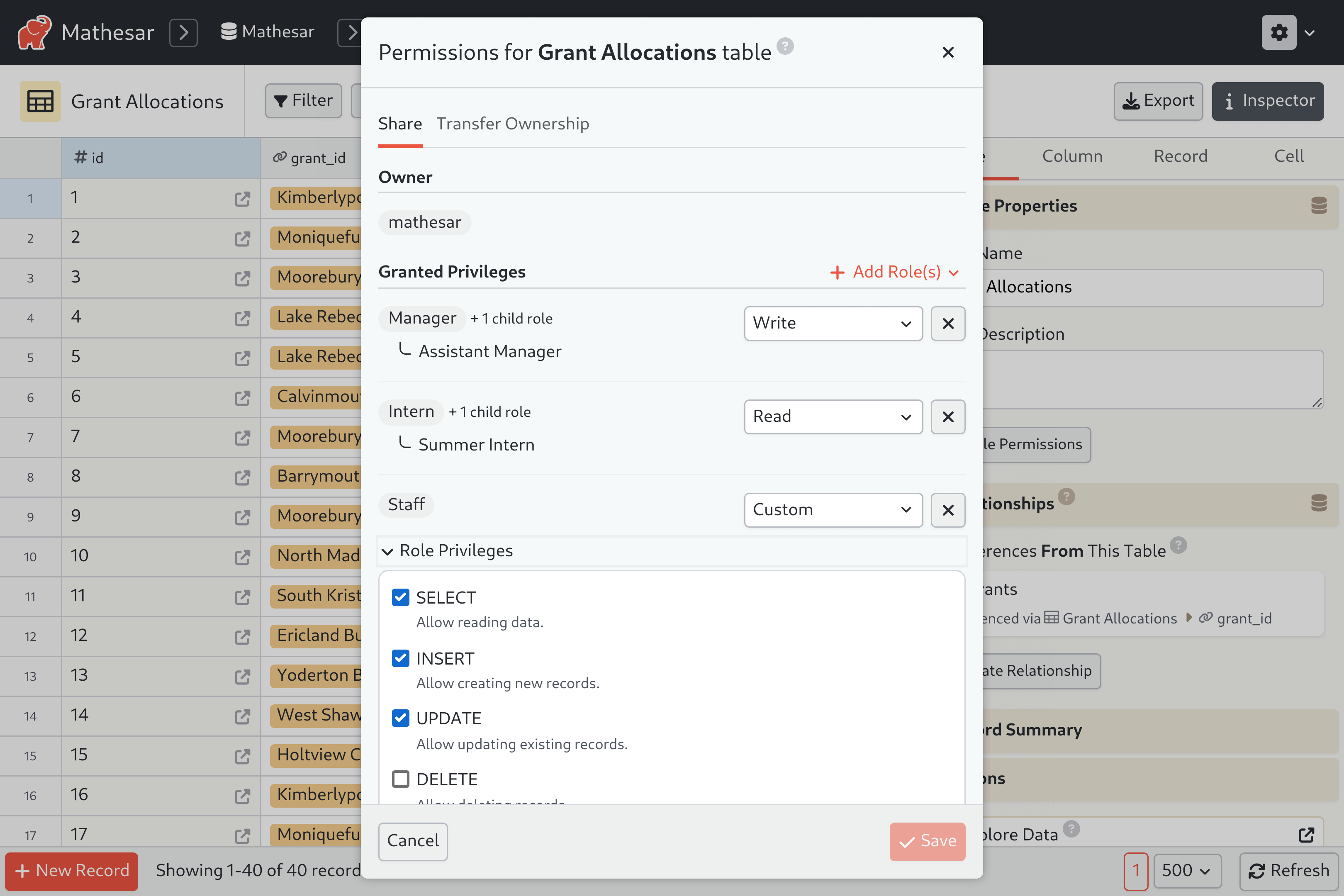Disable the INSERT privilege
Viewport: 1344px width, 896px height.
[x=401, y=658]
